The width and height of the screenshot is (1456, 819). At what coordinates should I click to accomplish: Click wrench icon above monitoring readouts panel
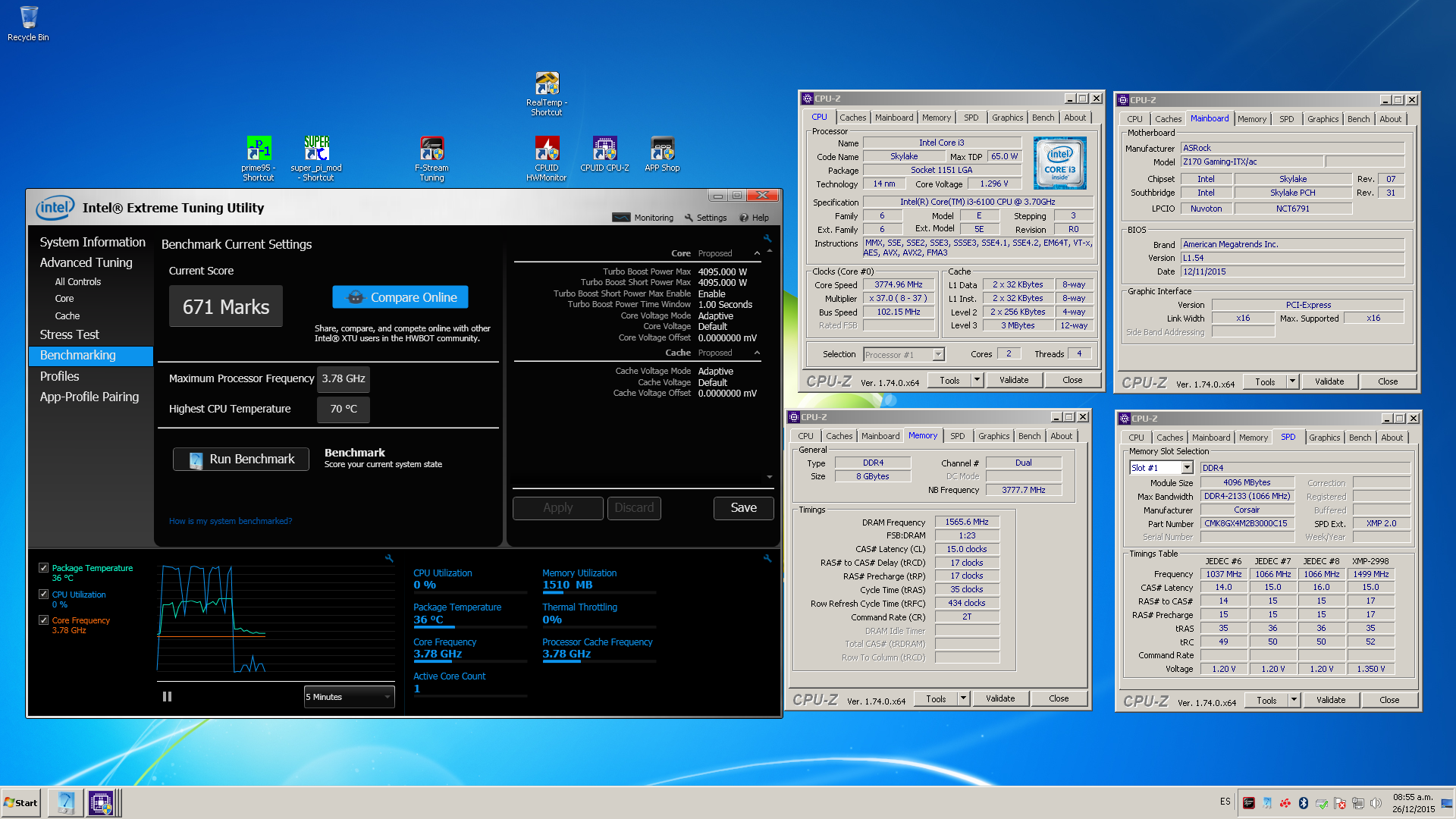767,558
